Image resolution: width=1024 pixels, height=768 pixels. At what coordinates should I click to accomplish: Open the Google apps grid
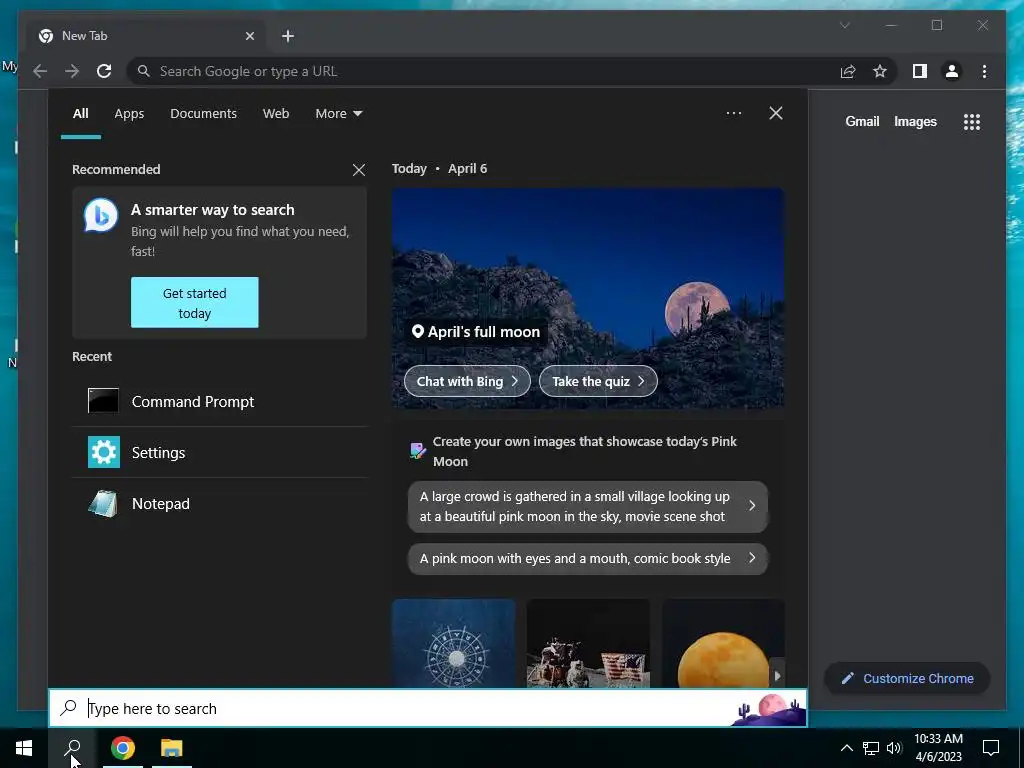click(x=972, y=121)
